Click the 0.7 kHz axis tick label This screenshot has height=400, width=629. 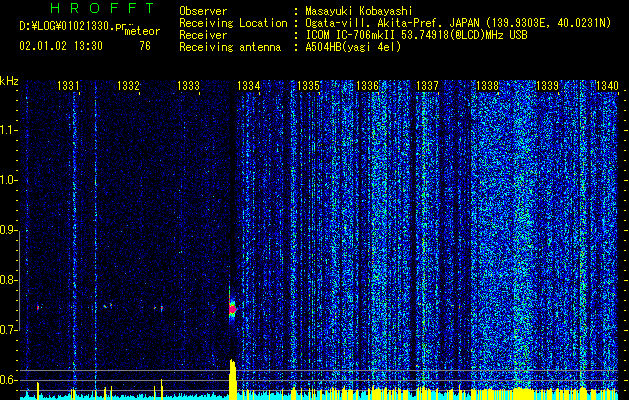(8, 330)
